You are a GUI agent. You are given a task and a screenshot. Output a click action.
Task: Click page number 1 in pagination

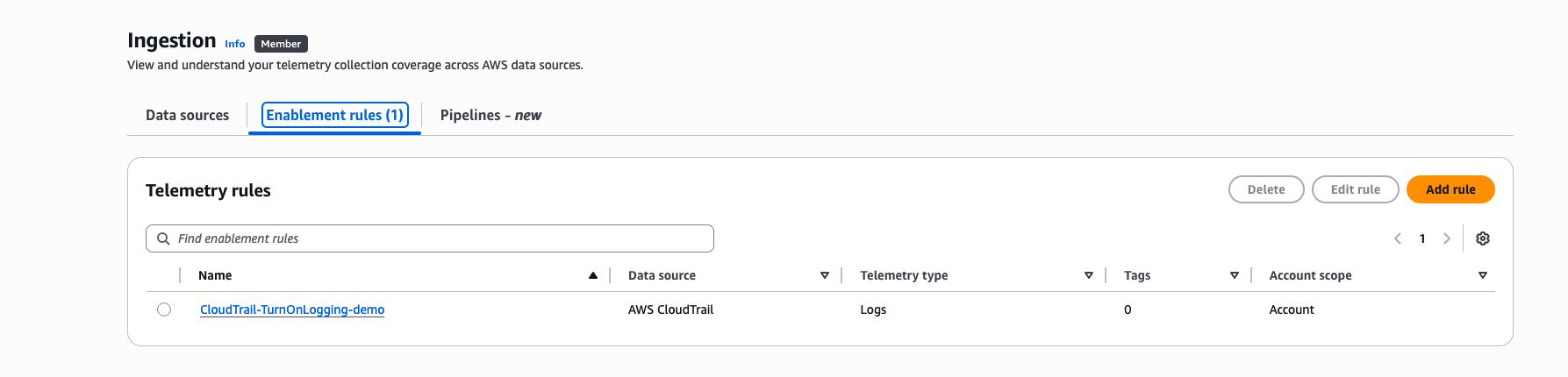point(1422,238)
